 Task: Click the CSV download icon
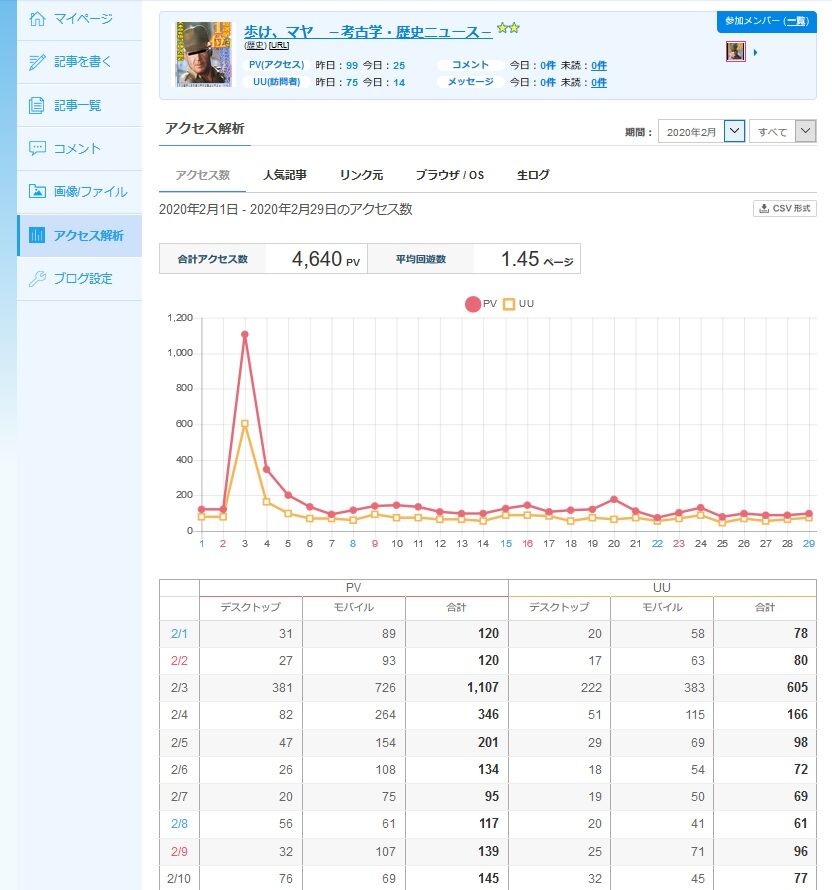[x=764, y=208]
